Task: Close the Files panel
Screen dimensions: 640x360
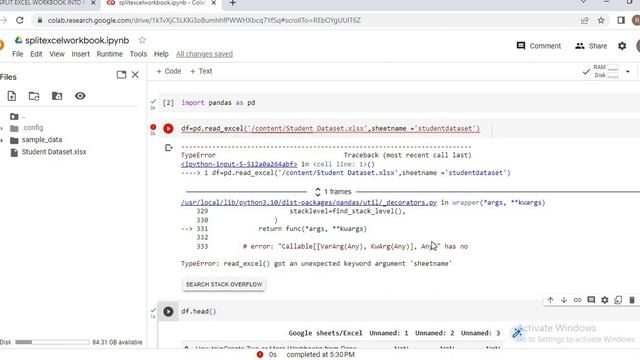Action: (x=135, y=75)
